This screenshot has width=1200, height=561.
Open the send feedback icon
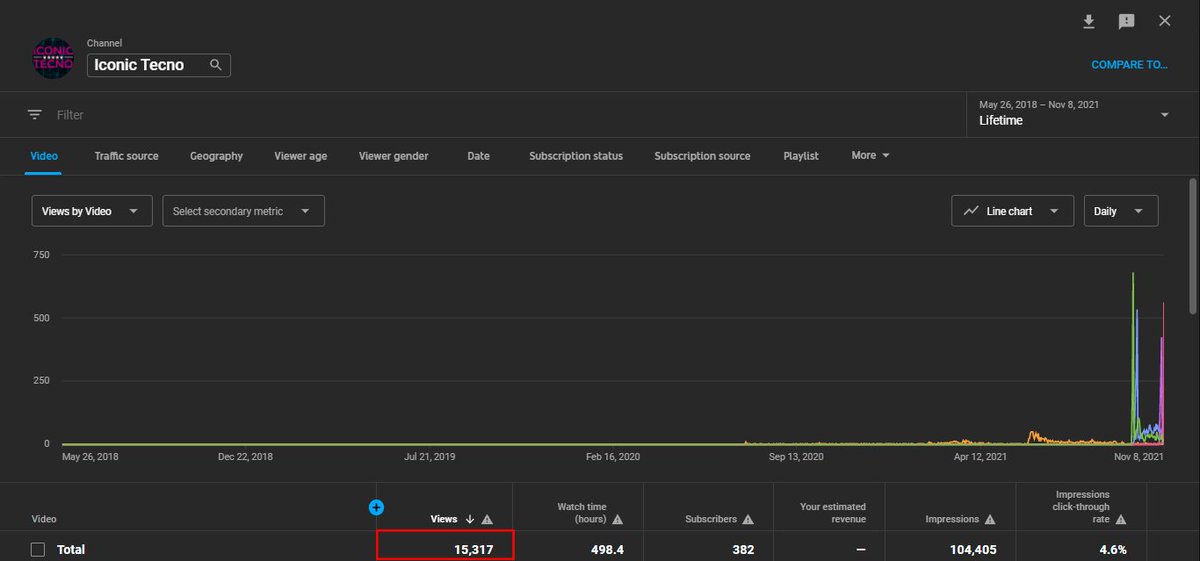[1126, 21]
